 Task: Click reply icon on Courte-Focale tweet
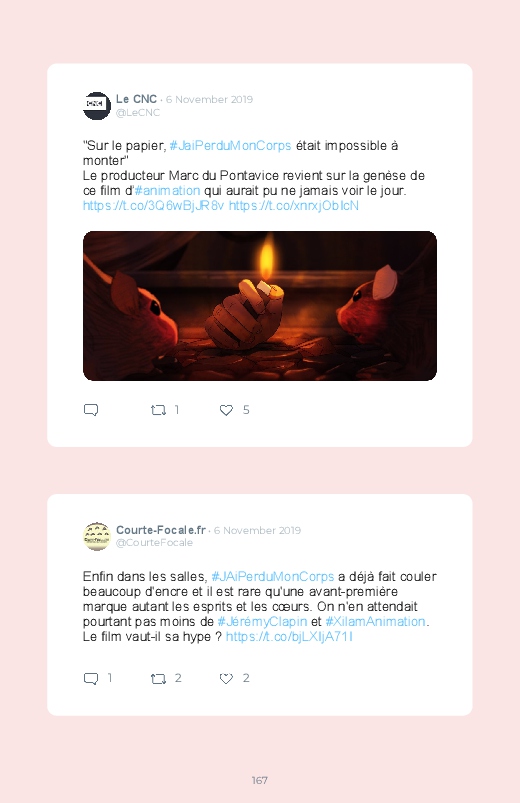coord(91,679)
